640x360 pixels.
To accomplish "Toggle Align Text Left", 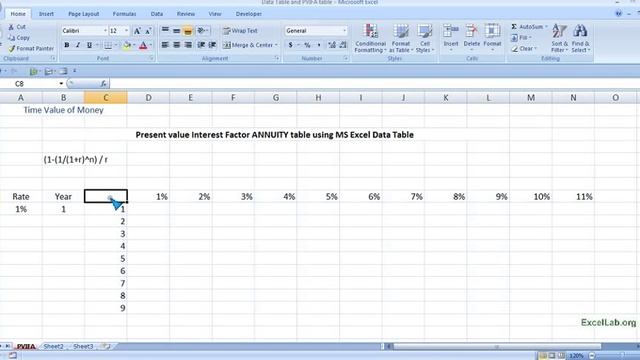I will (165, 45).
